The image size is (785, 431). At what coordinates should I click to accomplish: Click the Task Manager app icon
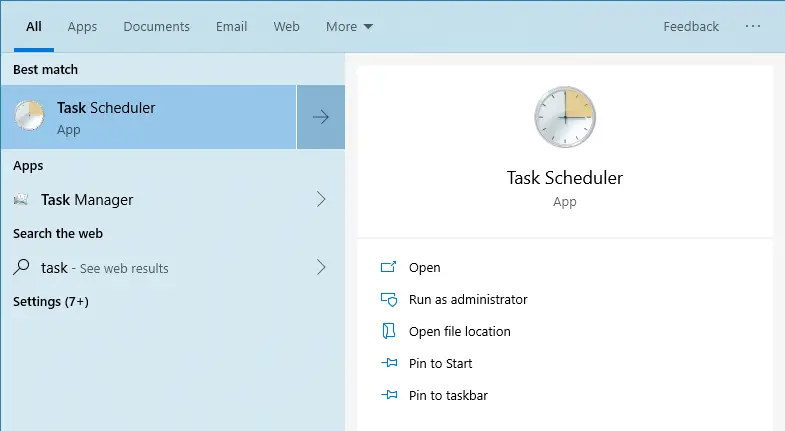click(x=21, y=200)
